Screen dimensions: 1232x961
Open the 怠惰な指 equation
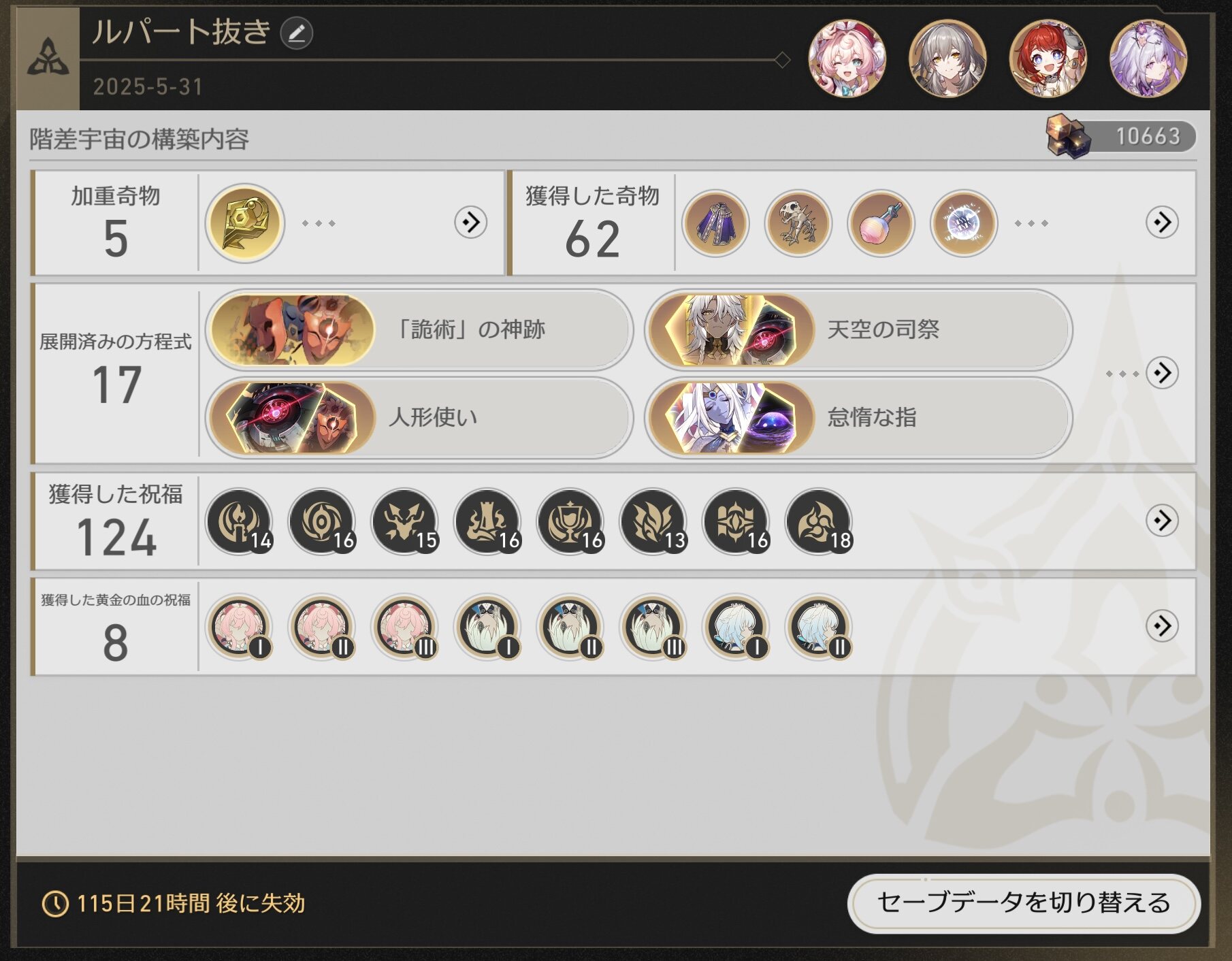click(x=859, y=417)
